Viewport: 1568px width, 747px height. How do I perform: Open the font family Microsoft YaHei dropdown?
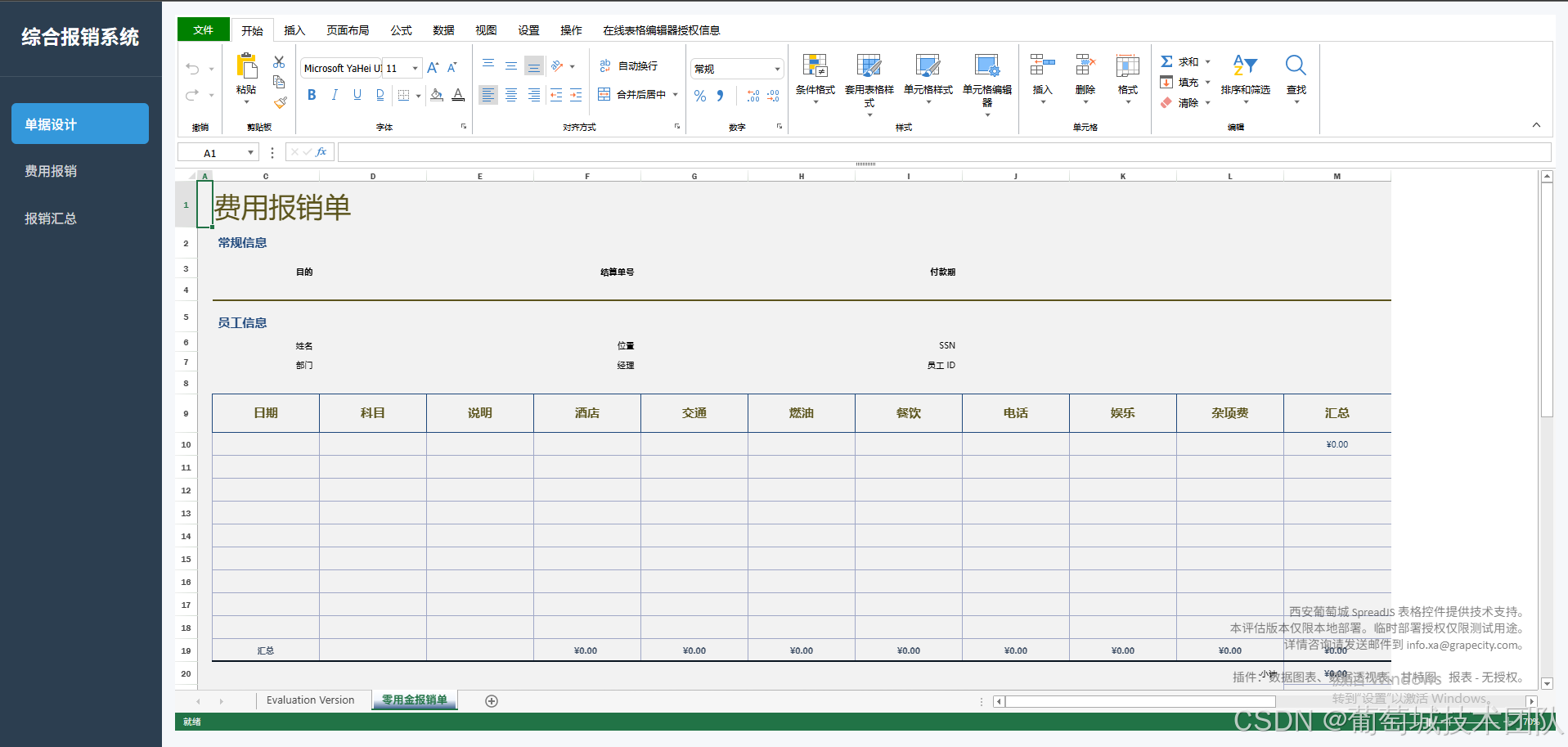[342, 68]
